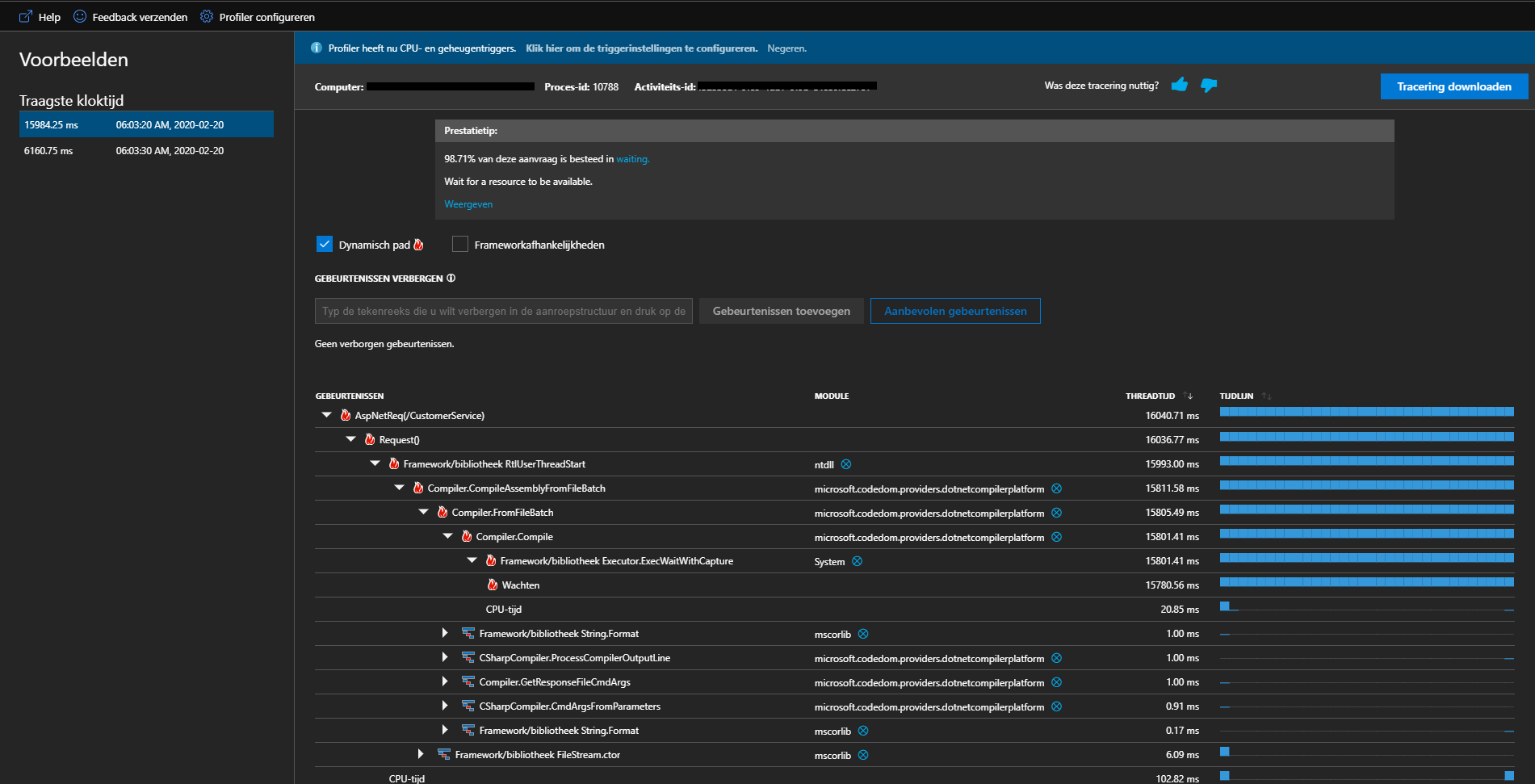The image size is (1535, 784).
Task: Click hide icon on Compiler.GetResponseFileCmdArgs module
Action: pos(1057,682)
